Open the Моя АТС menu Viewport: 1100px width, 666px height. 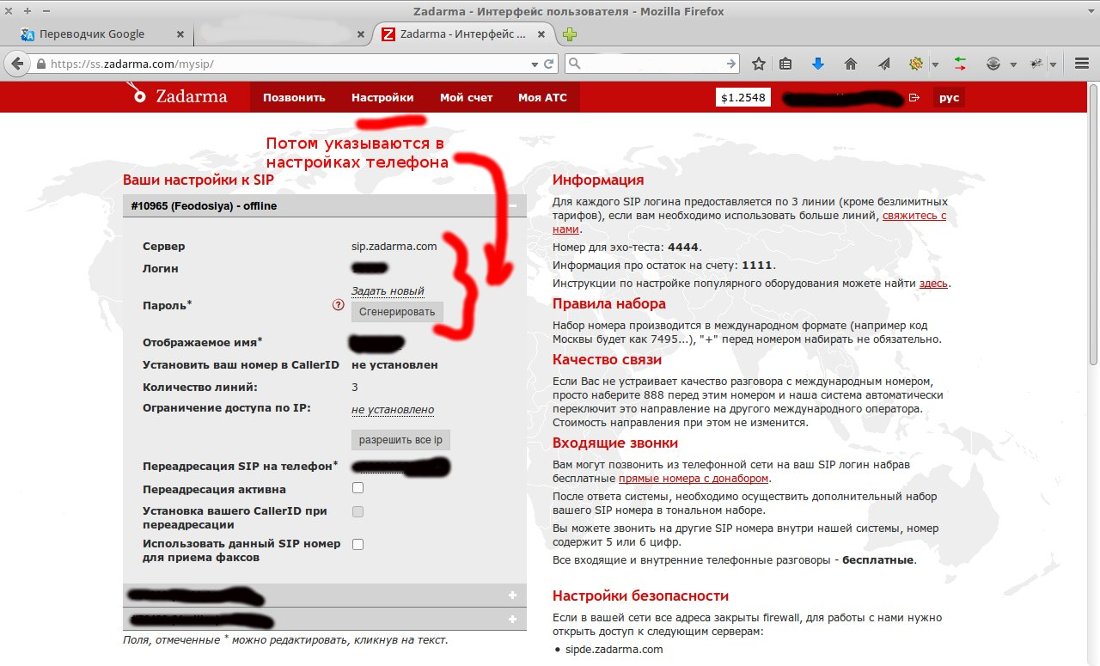[542, 98]
